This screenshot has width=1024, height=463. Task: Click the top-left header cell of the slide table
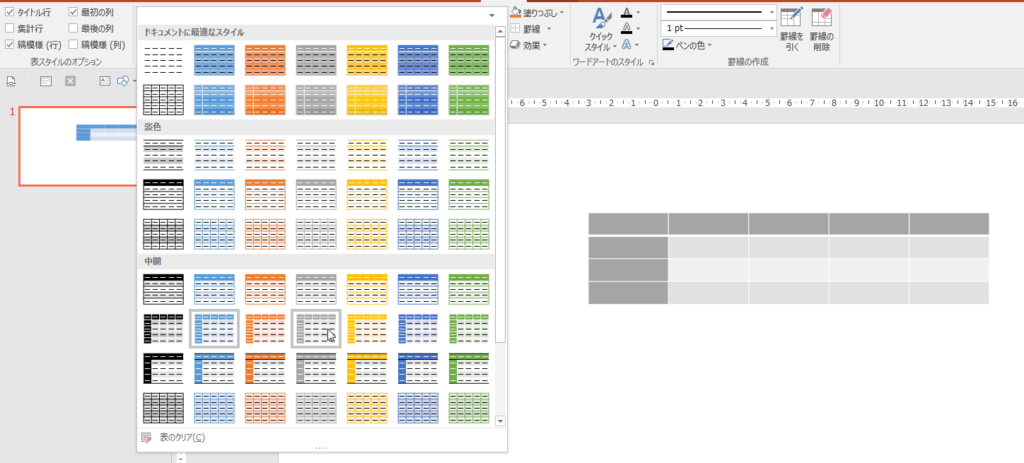pyautogui.click(x=628, y=223)
